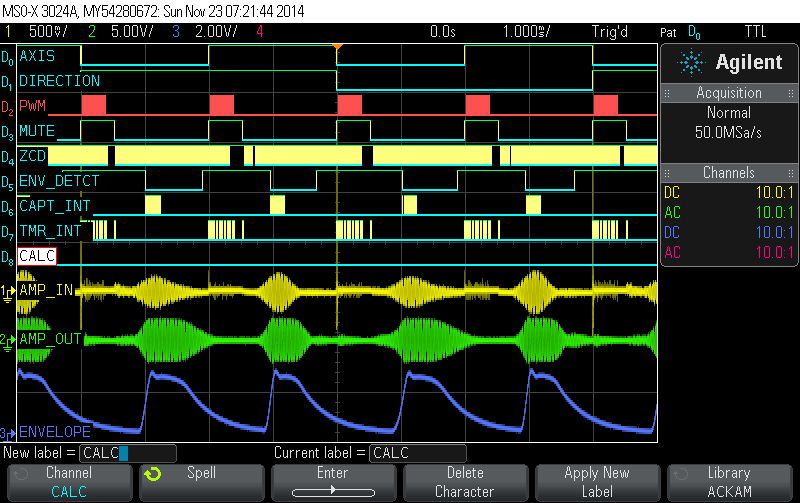
Task: Click the magenta AC channel 4 coupling
Action: [x=672, y=253]
